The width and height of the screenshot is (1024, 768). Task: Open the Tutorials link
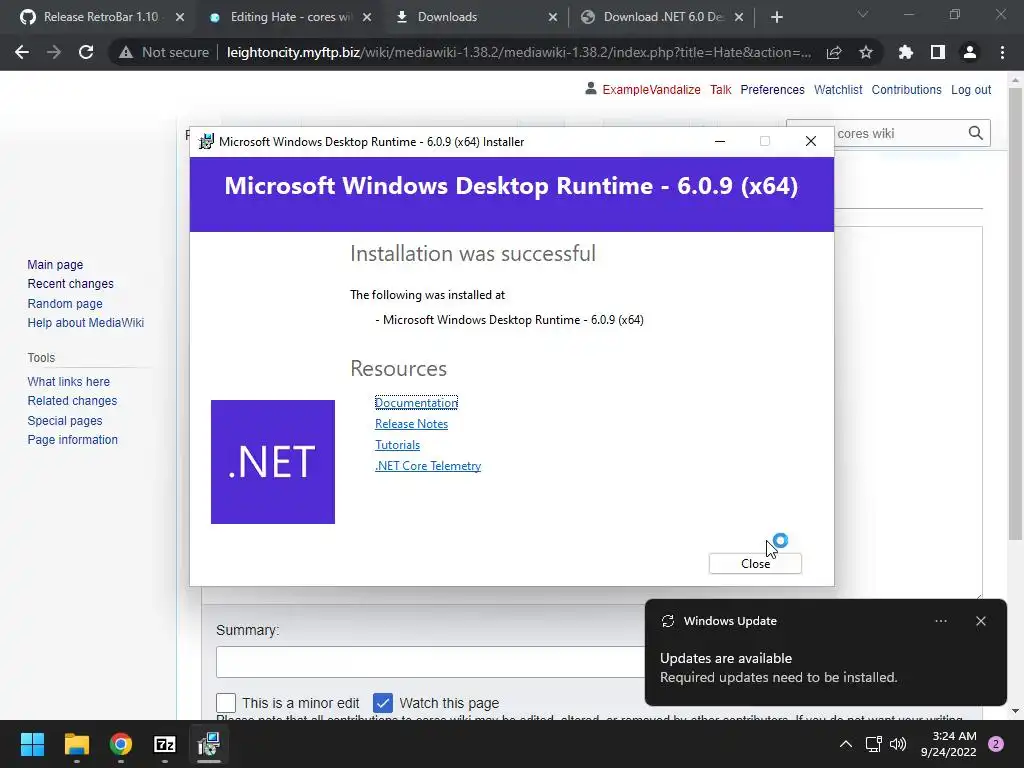[397, 444]
